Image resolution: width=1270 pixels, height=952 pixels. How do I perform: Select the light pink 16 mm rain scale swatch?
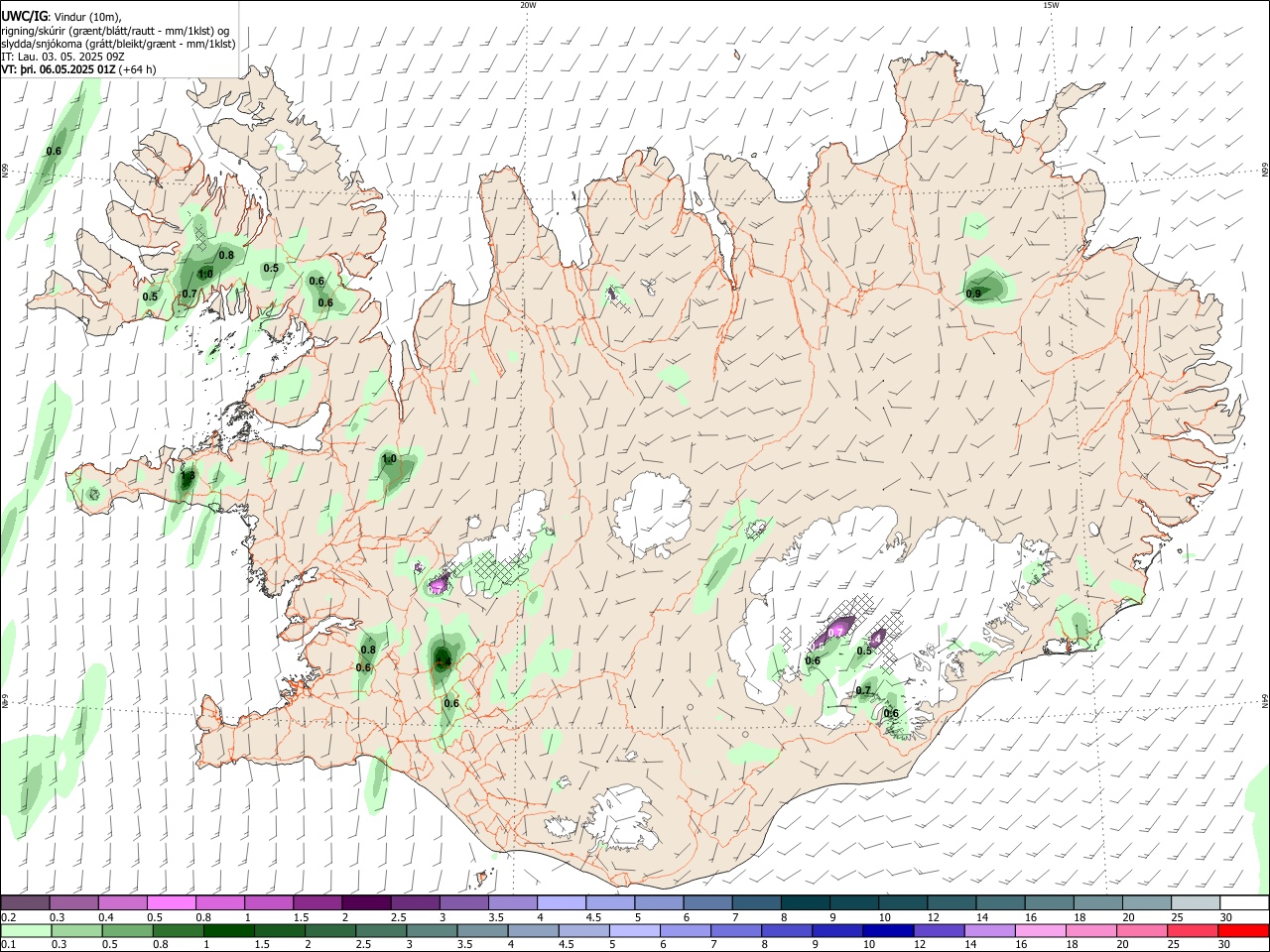tap(1039, 930)
